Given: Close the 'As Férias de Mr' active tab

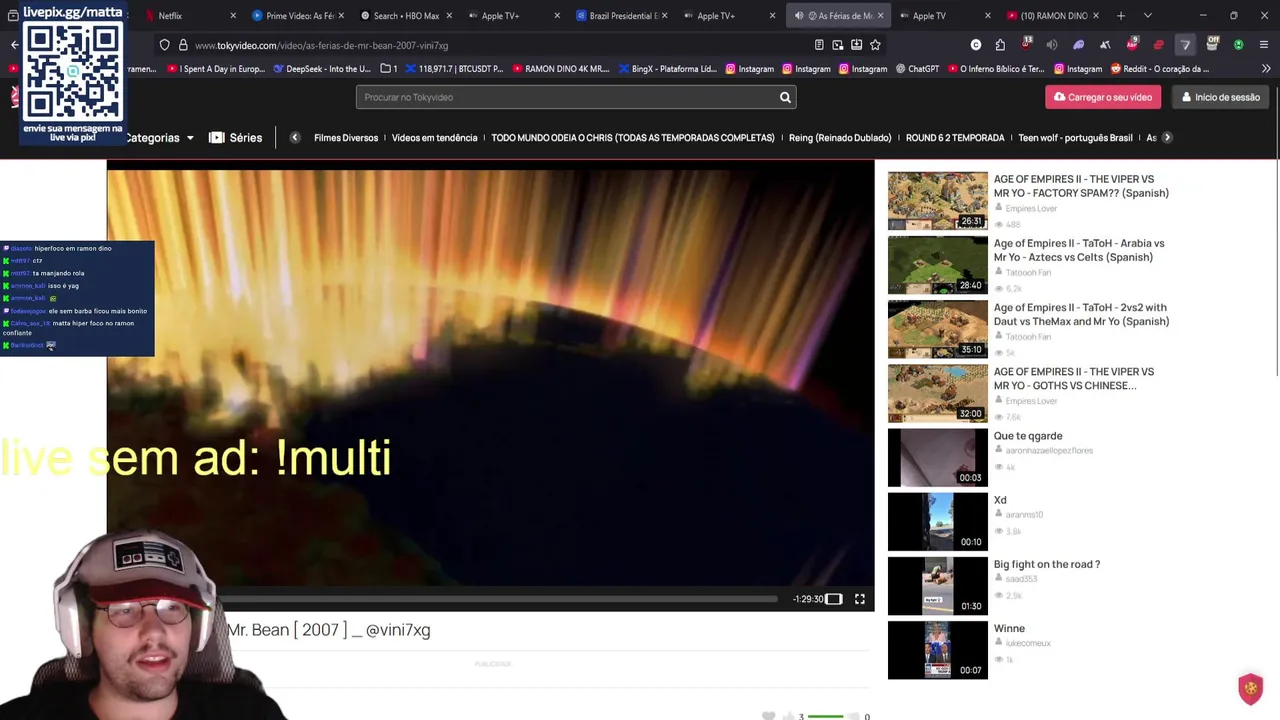Looking at the screenshot, I should coord(880,16).
